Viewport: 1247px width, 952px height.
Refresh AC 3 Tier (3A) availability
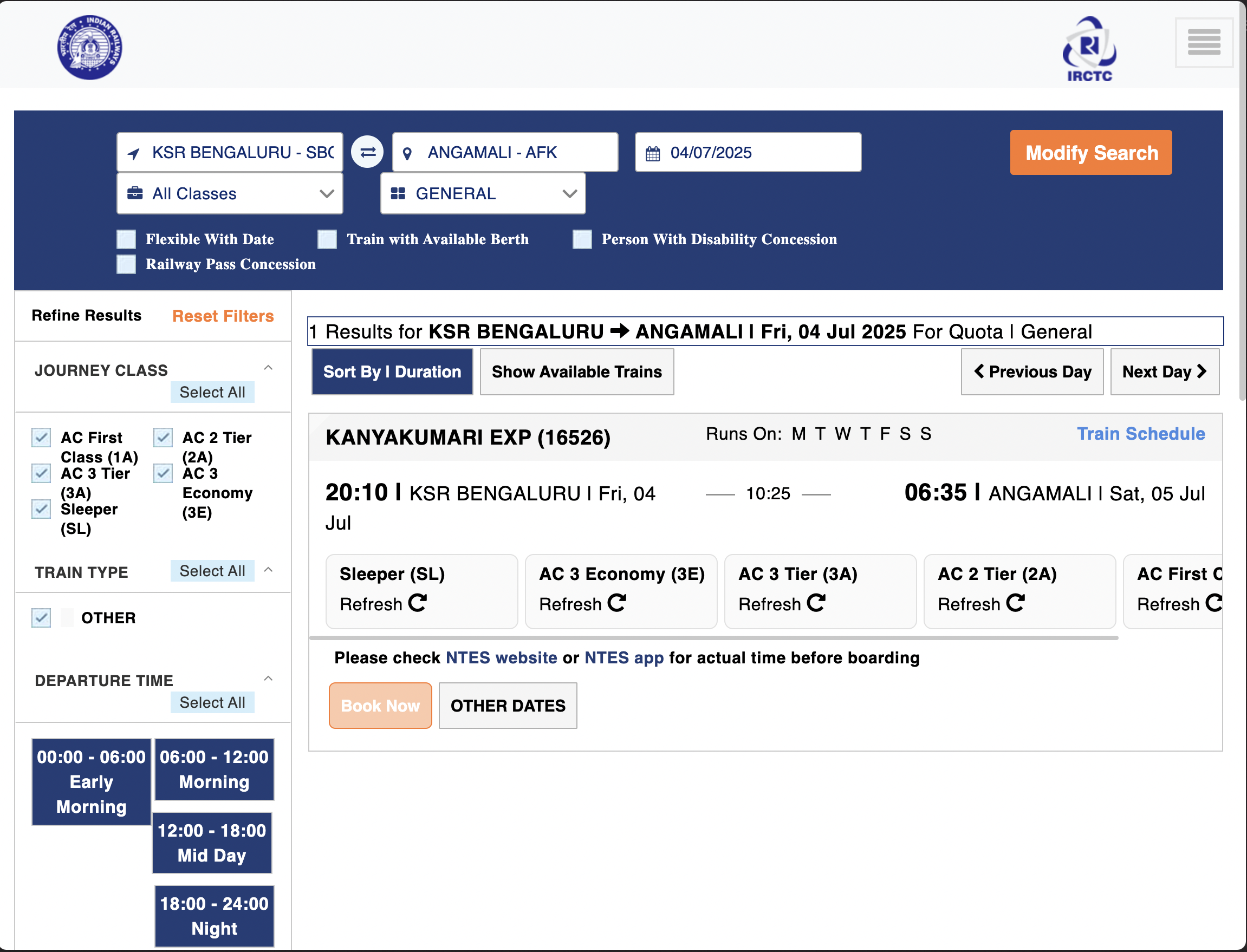816,603
